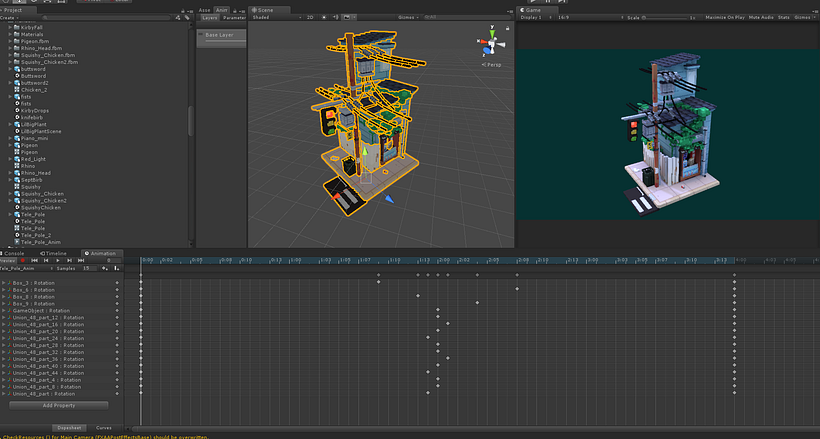Click the Search by Label tag icon

tap(187, 18)
